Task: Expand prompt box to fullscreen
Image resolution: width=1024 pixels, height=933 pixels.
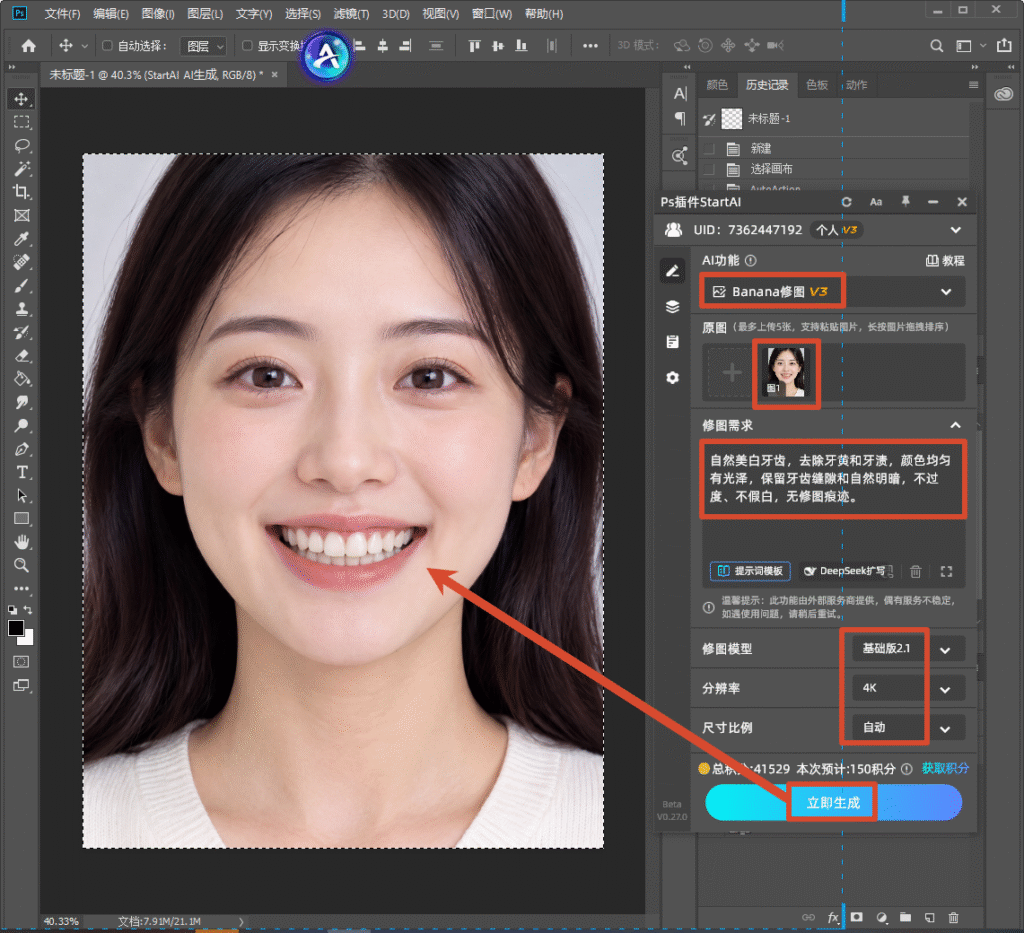Action: pos(946,572)
